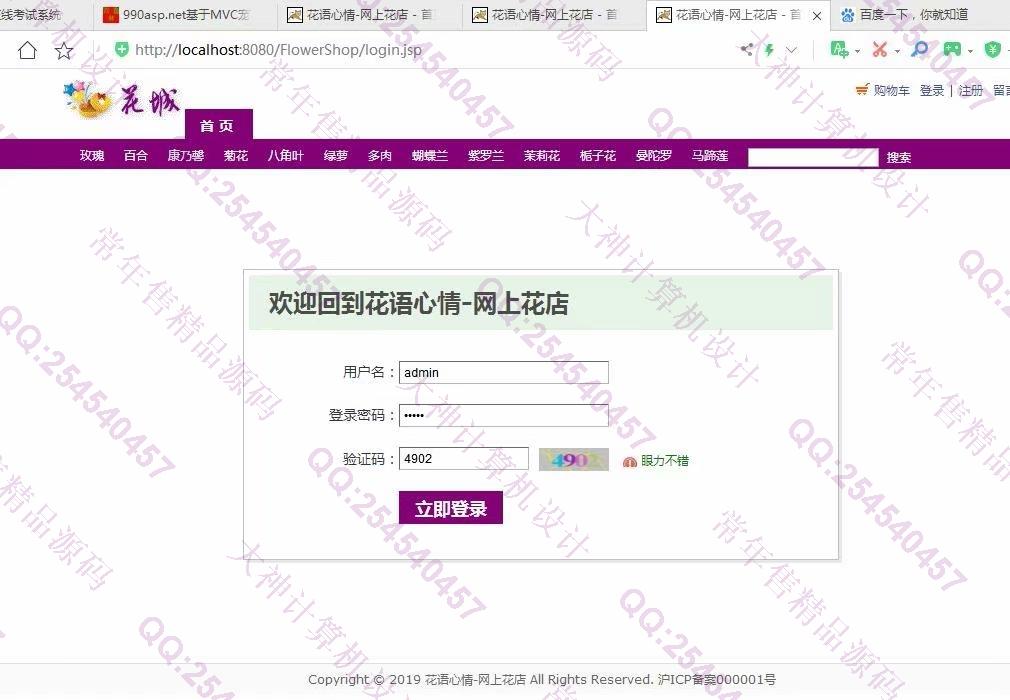Click the browser home icon
This screenshot has width=1010, height=700.
click(x=27, y=50)
